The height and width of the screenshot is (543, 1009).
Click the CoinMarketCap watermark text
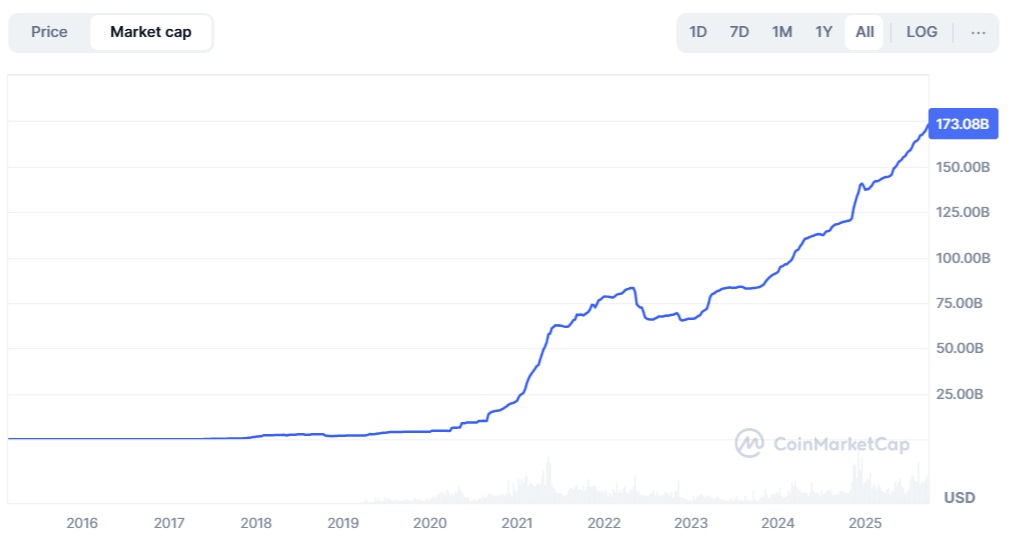pyautogui.click(x=842, y=444)
